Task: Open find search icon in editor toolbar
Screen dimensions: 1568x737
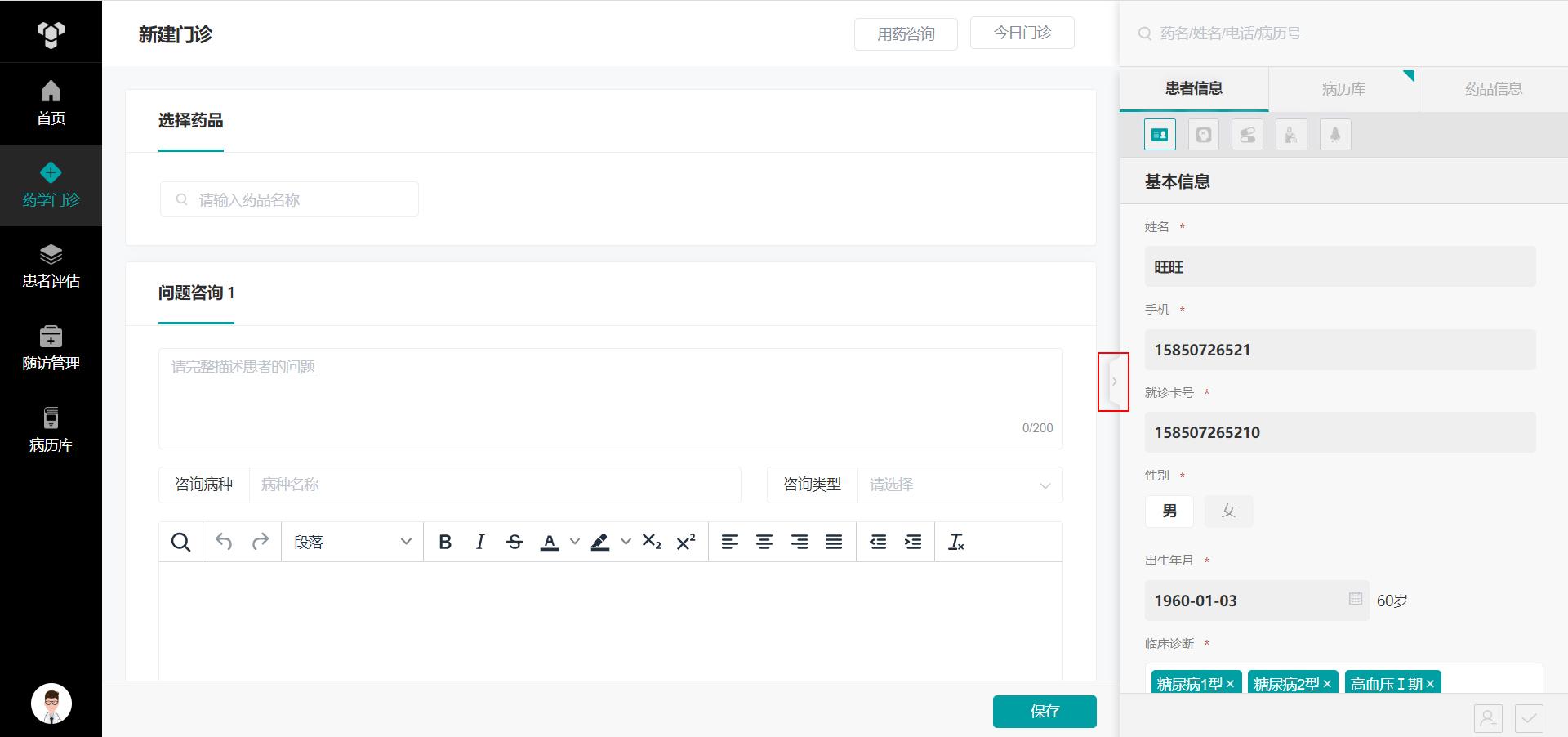Action: click(x=180, y=542)
